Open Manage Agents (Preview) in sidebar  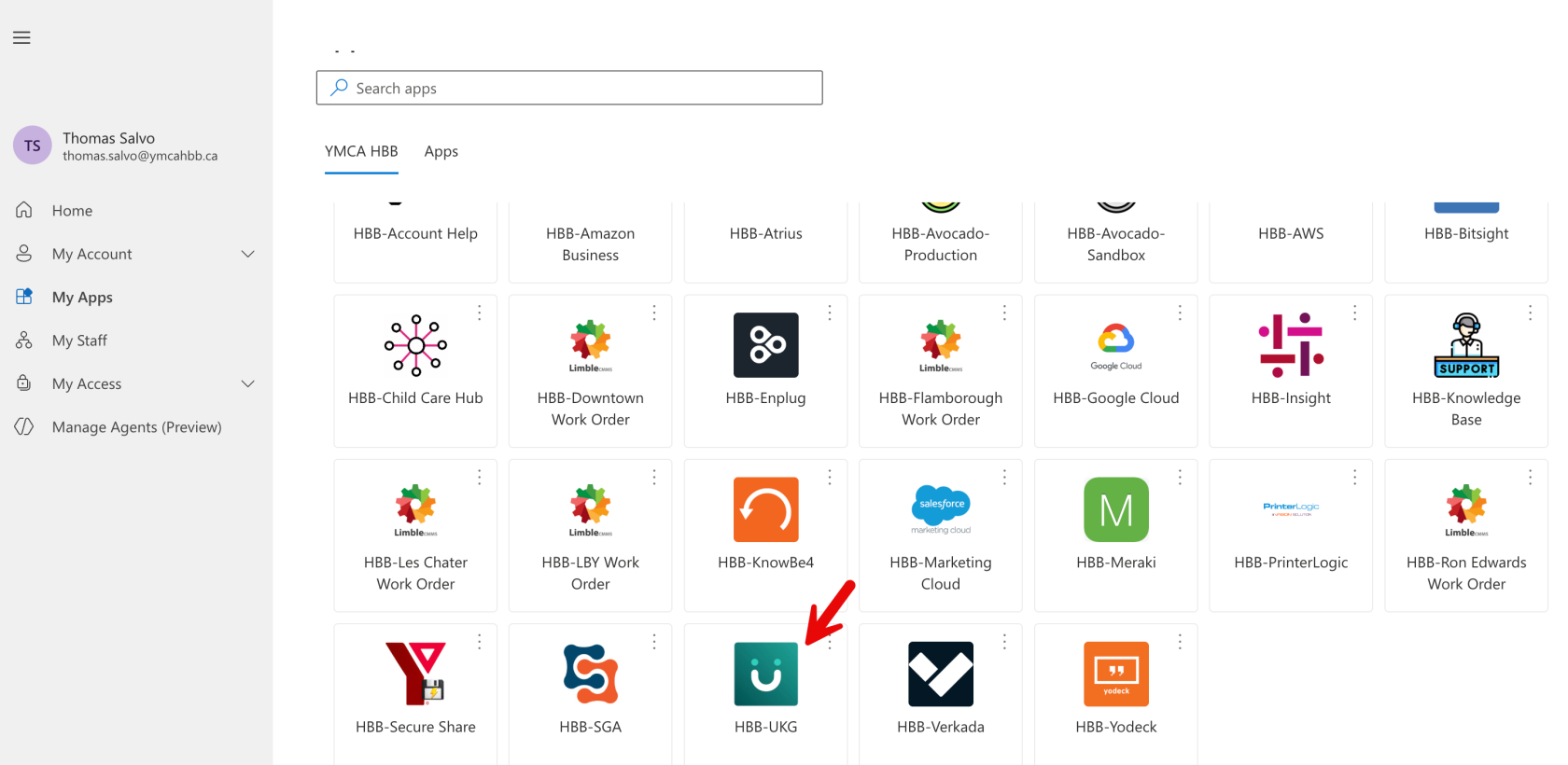pos(136,427)
